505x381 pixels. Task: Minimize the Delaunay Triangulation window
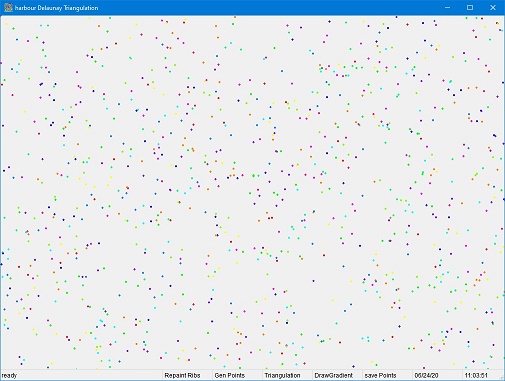tap(447, 7)
